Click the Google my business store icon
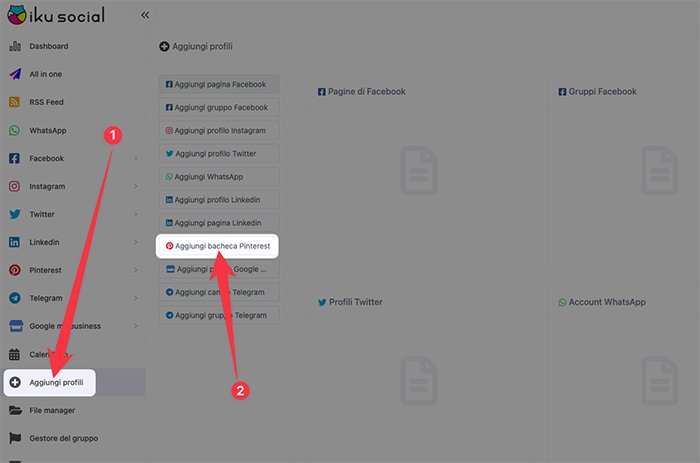The image size is (700, 463). point(16,326)
